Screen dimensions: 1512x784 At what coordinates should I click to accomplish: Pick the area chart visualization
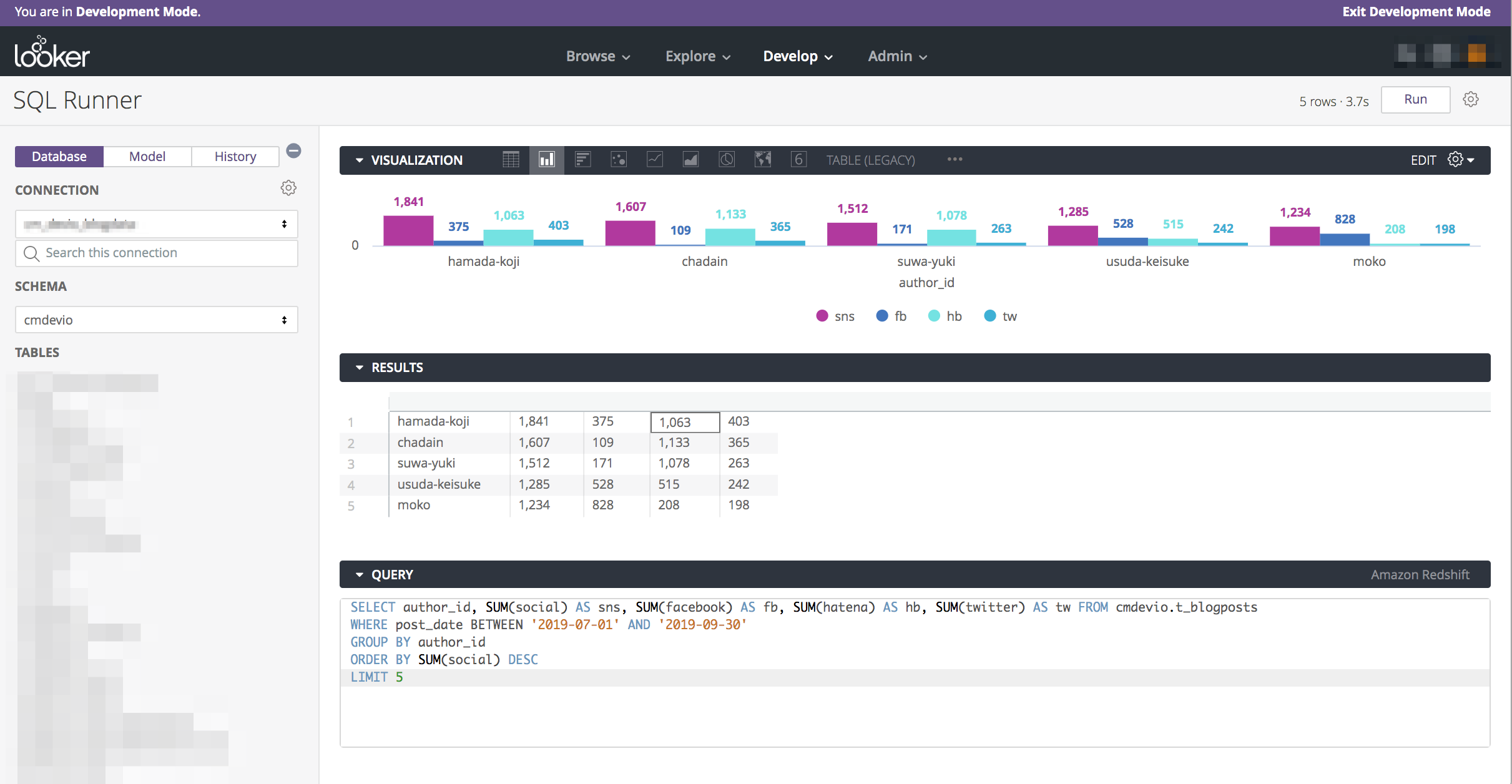(x=690, y=160)
